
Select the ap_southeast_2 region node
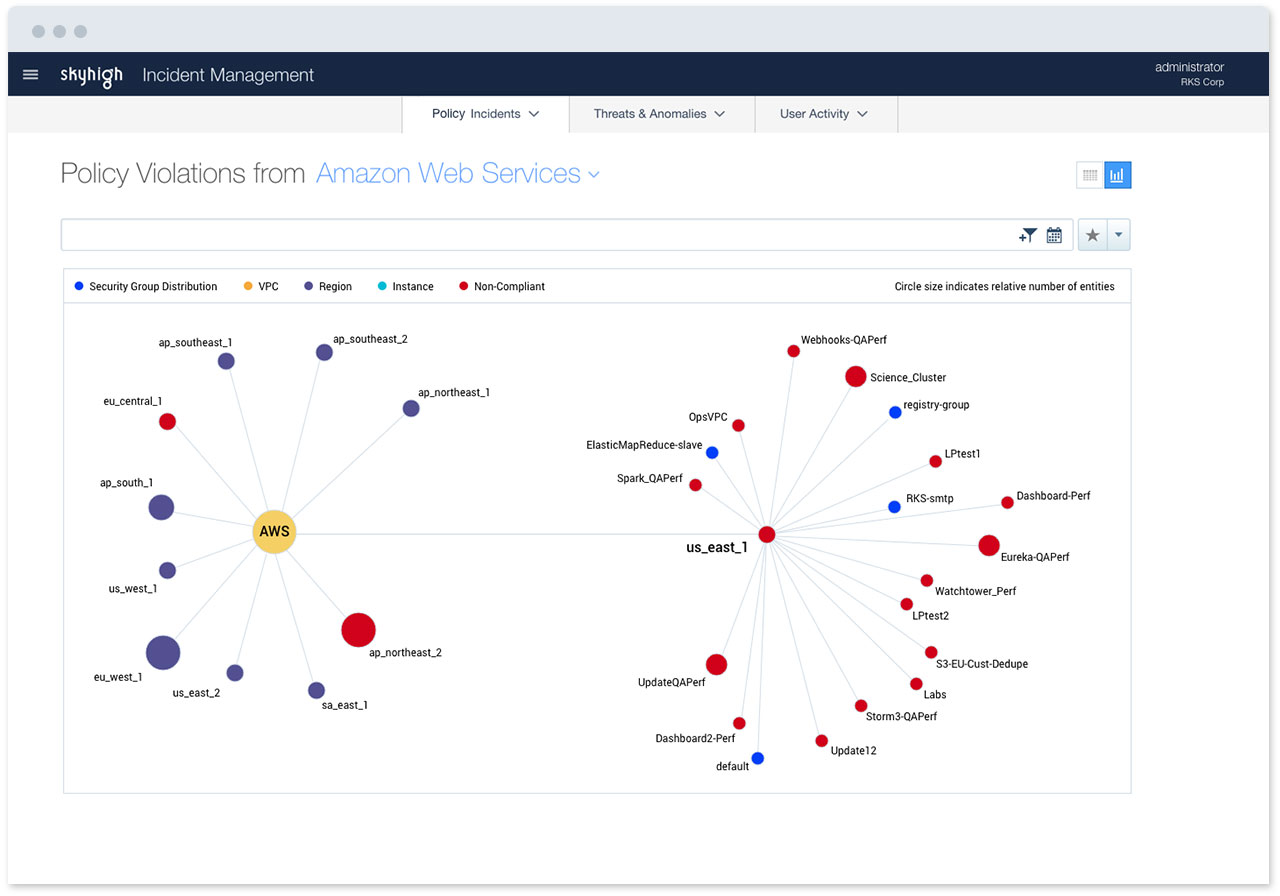point(324,352)
